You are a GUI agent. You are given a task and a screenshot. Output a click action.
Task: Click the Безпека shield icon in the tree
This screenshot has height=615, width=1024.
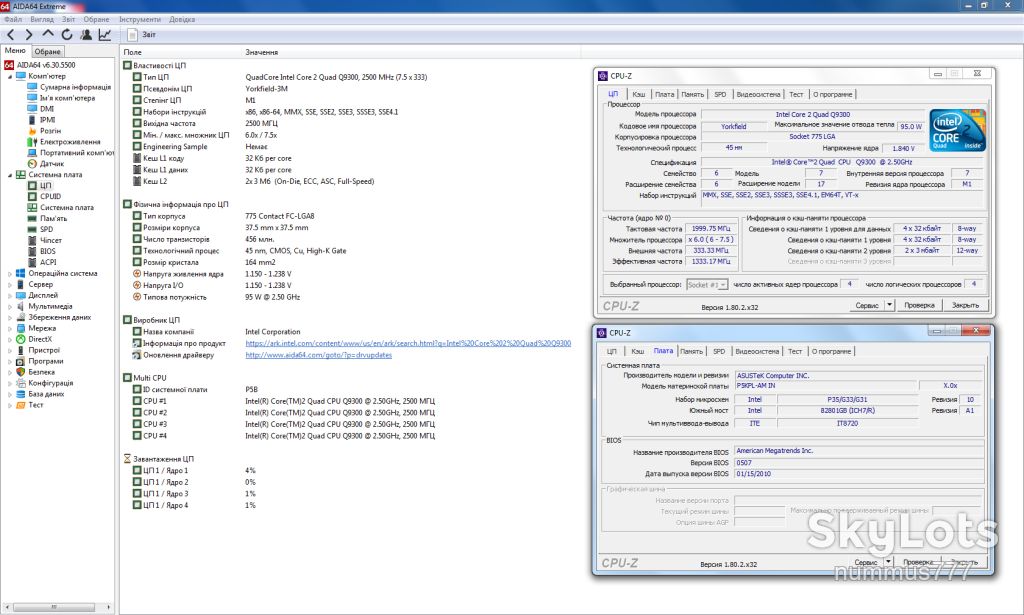point(20,372)
